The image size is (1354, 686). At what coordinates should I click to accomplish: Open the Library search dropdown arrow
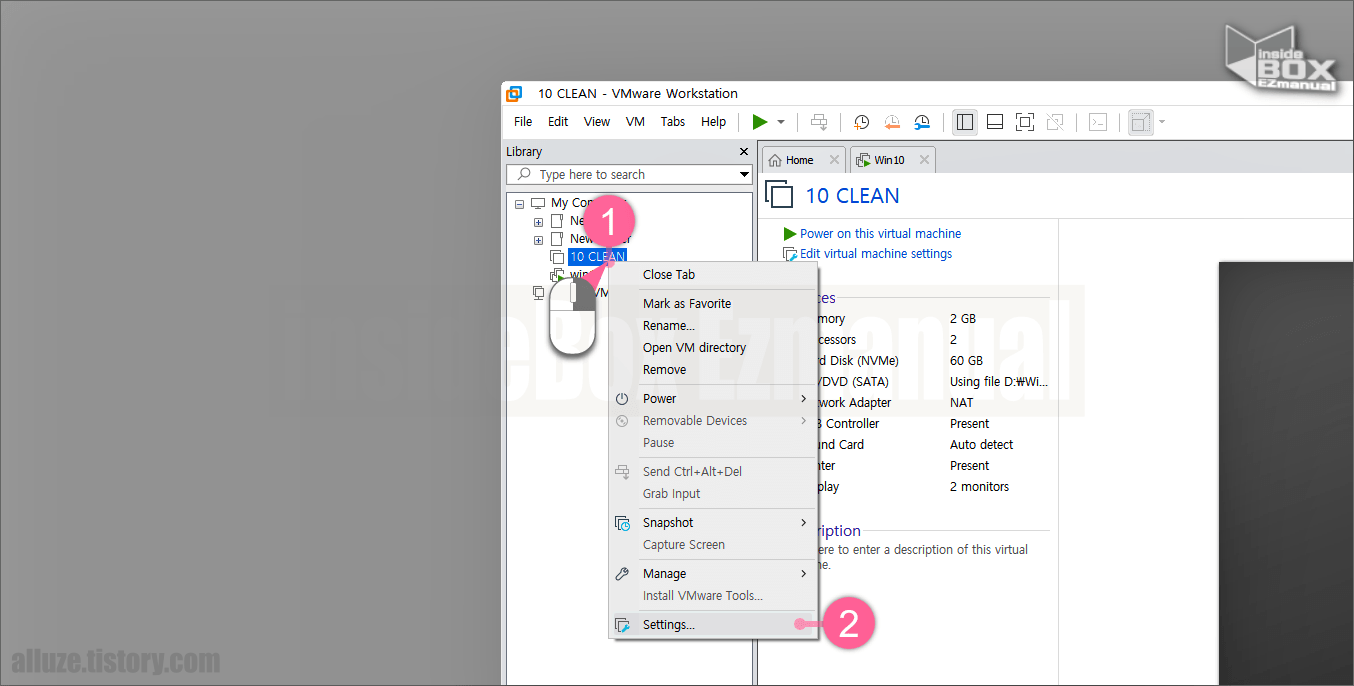(744, 174)
